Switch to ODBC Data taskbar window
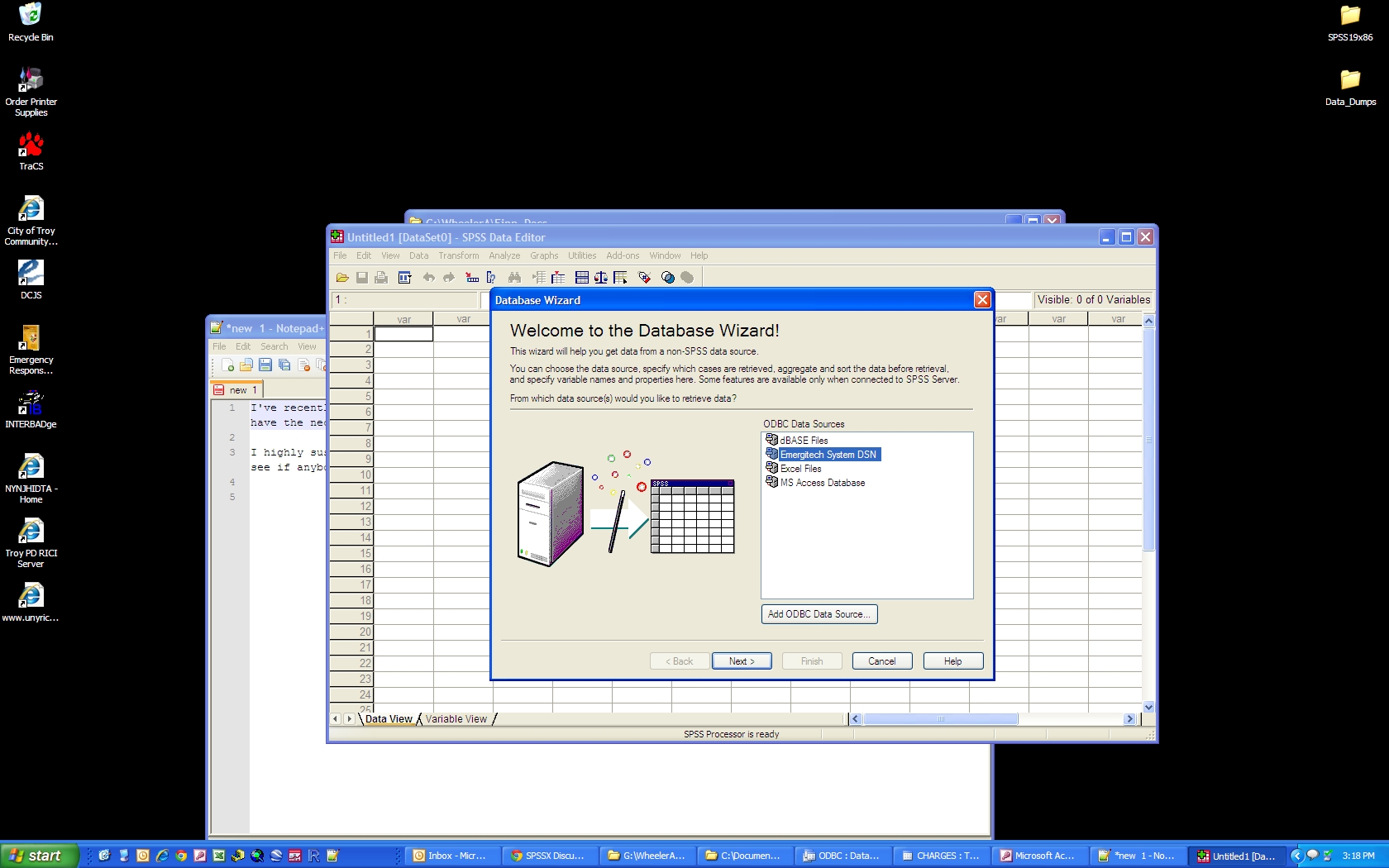This screenshot has height=868, width=1389. (x=842, y=856)
